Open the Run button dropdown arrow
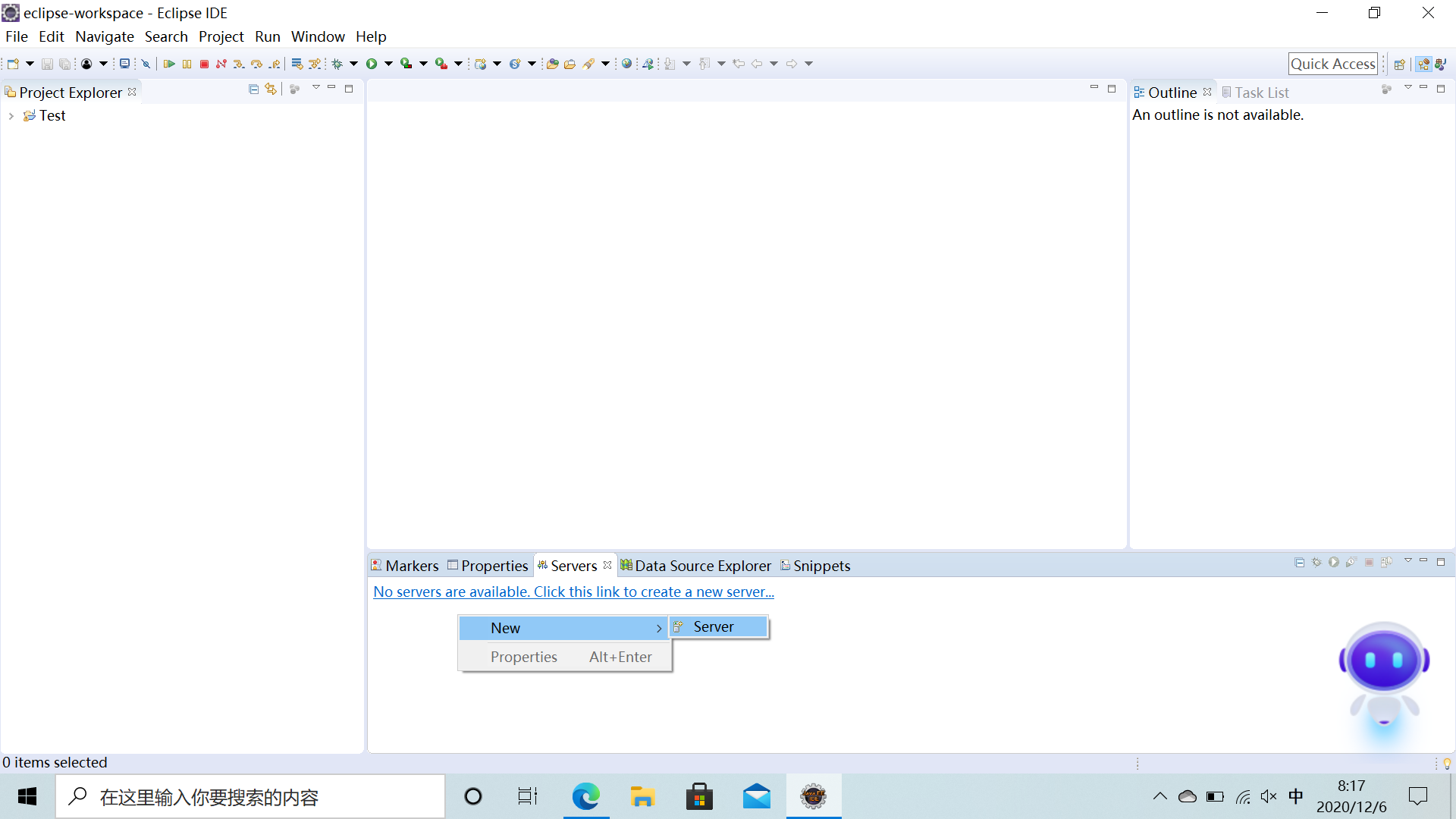This screenshot has width=1456, height=819. point(388,64)
